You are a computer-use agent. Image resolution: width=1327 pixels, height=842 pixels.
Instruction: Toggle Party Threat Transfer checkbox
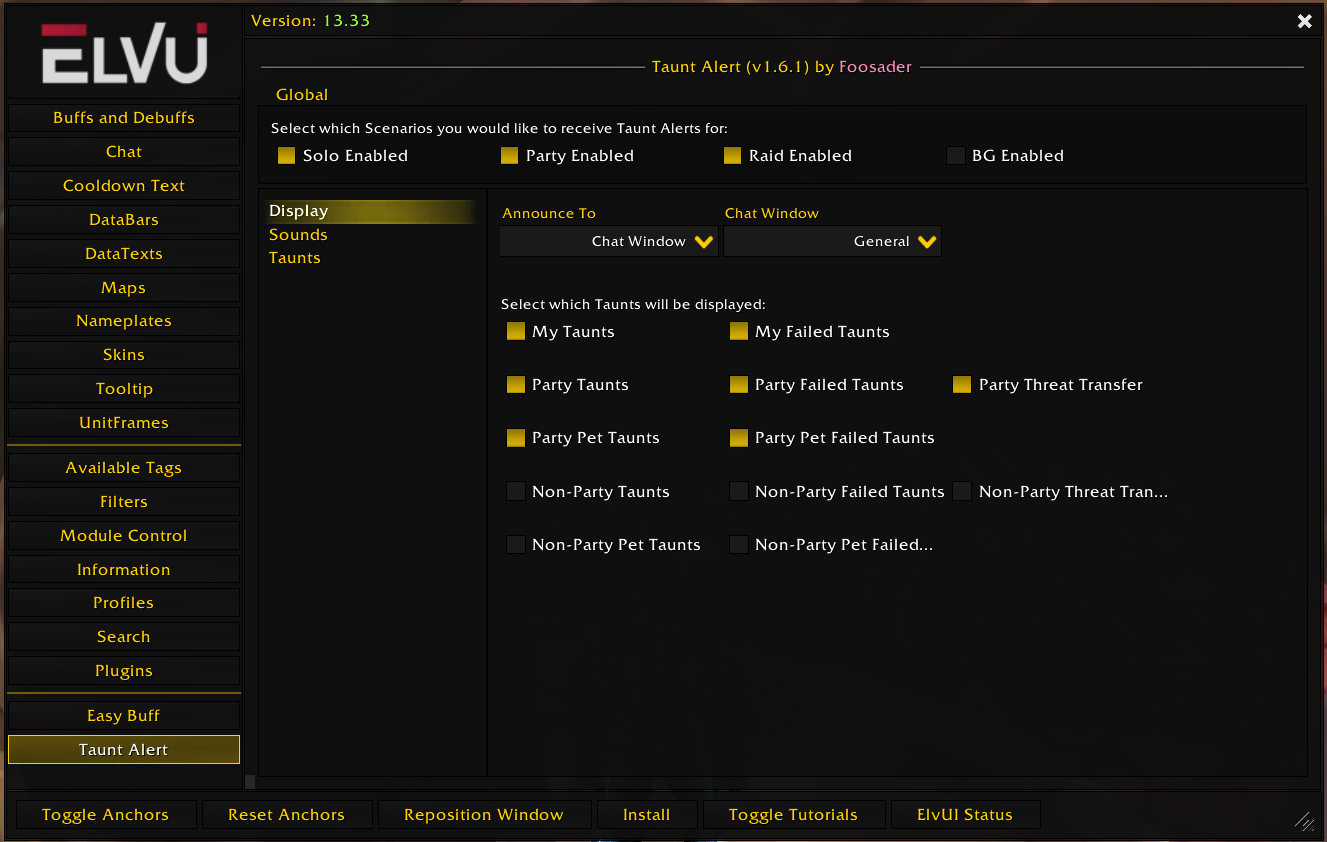[962, 384]
